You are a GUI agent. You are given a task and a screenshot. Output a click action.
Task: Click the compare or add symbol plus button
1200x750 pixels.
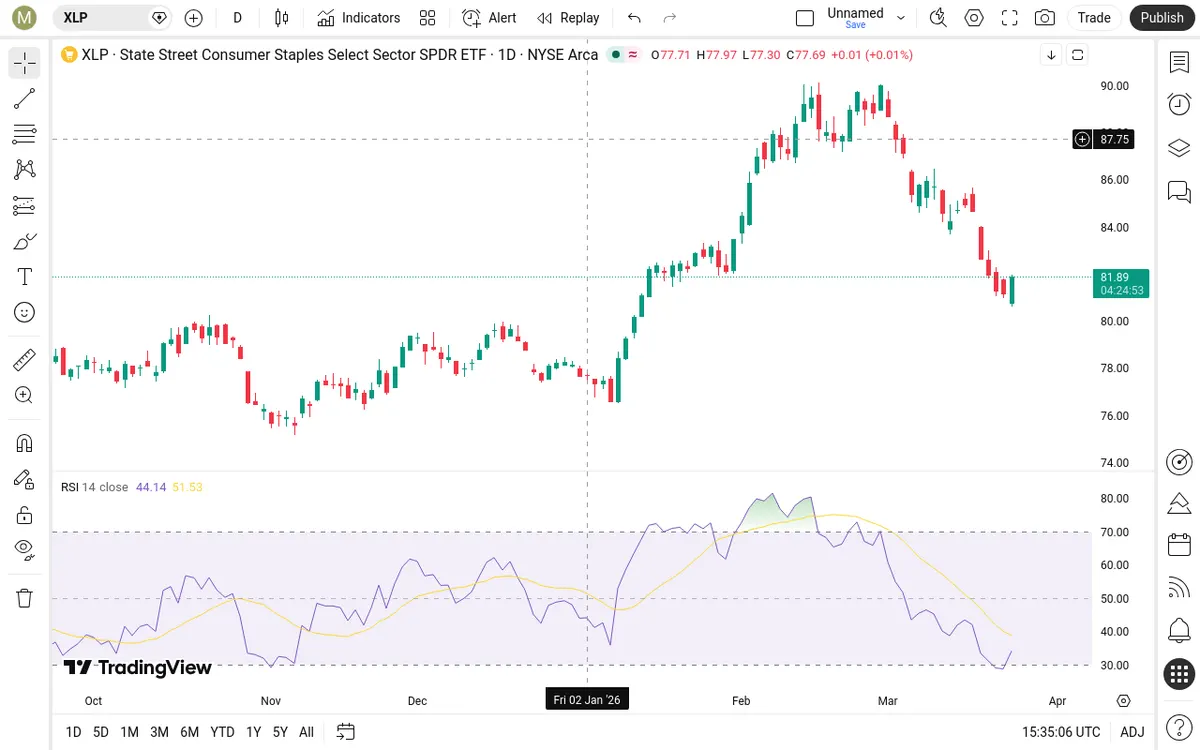pos(194,18)
